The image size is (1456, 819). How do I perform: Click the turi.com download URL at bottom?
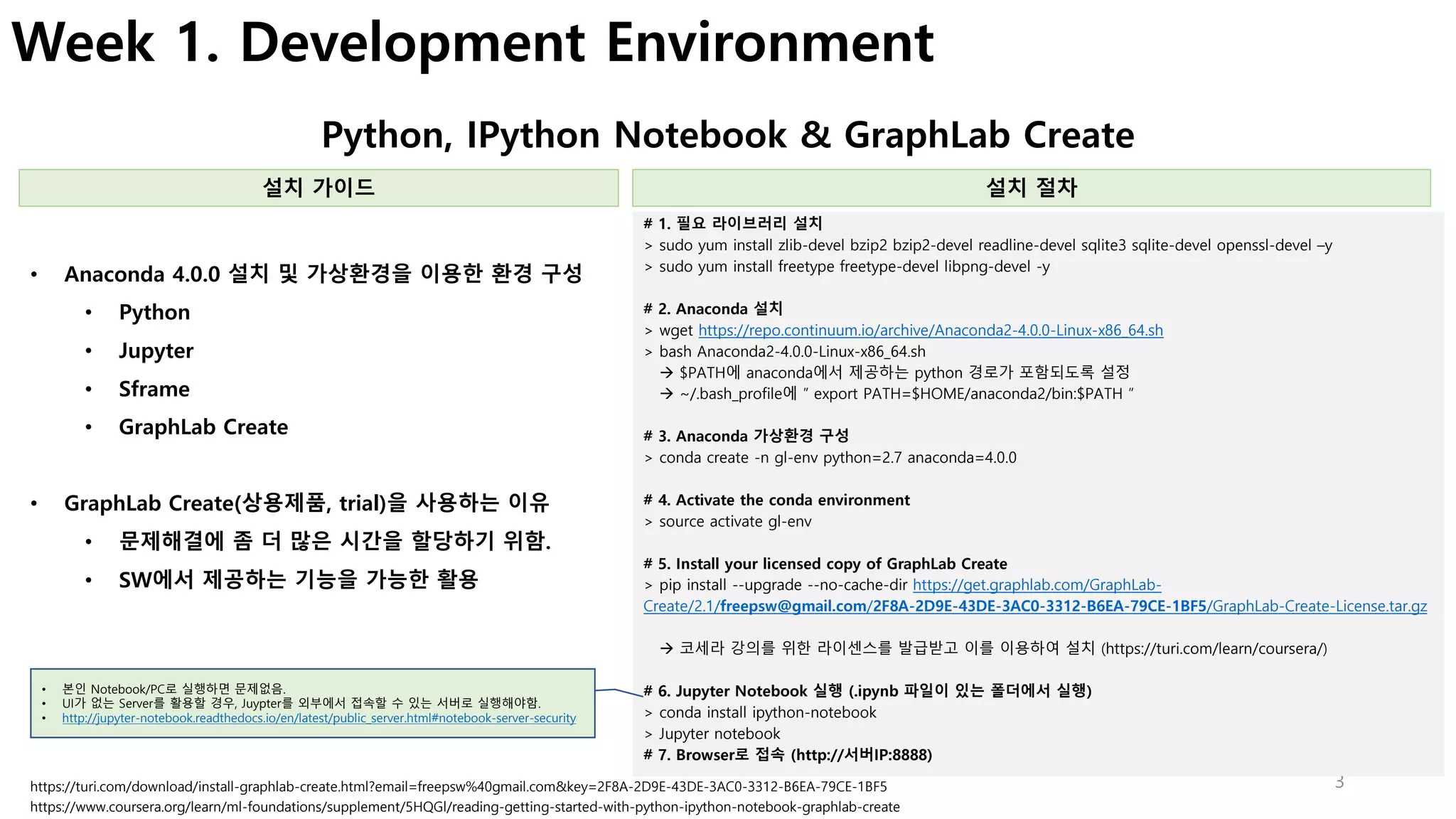point(458,787)
